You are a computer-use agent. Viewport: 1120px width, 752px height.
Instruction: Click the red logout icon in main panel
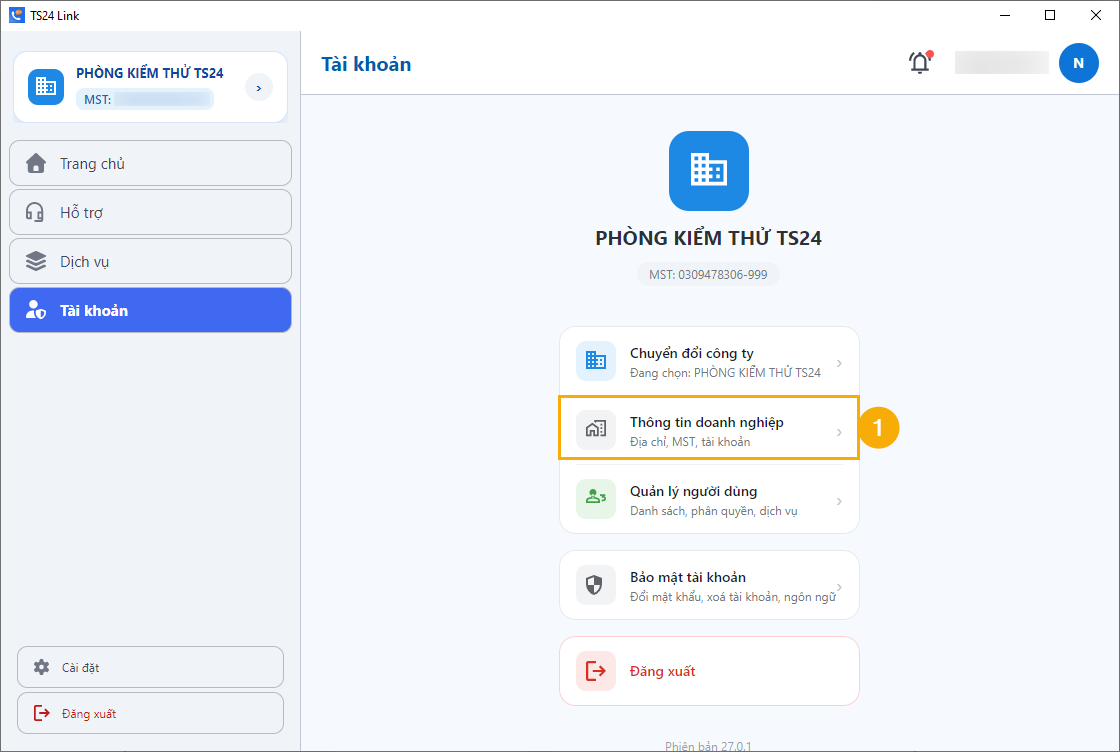596,671
